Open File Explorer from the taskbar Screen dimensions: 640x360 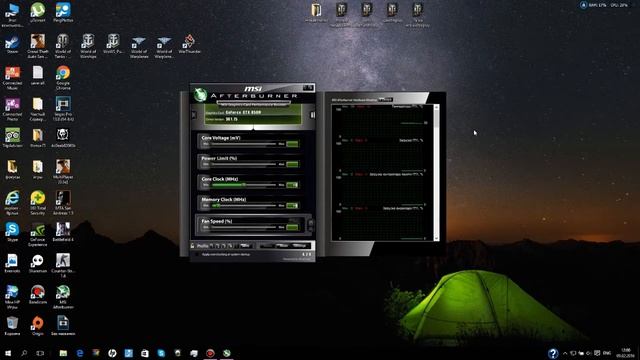(x=63, y=353)
